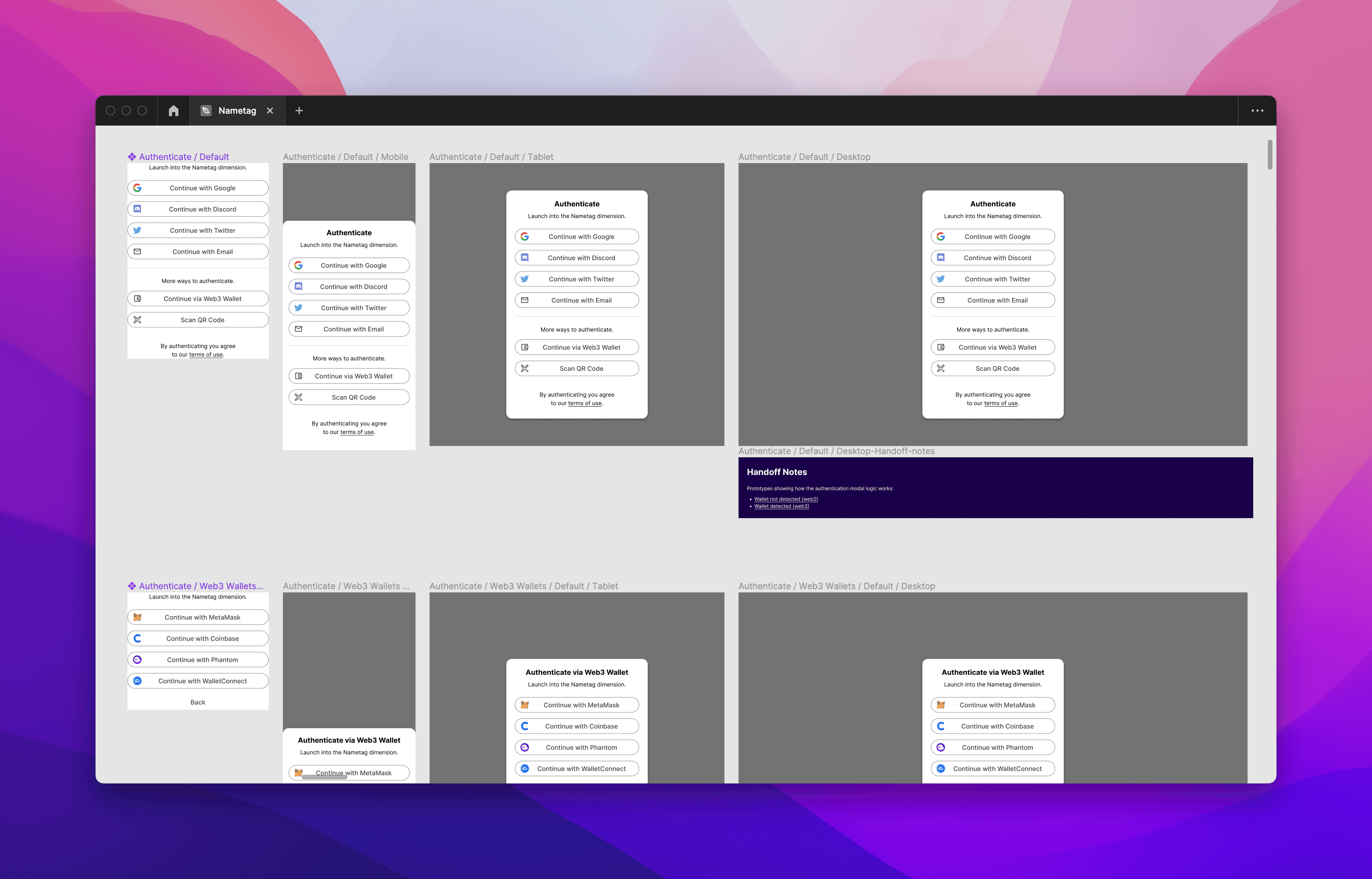Open 'Wallet not detected (web2)' prototype link
1372x879 pixels.
[x=785, y=500]
